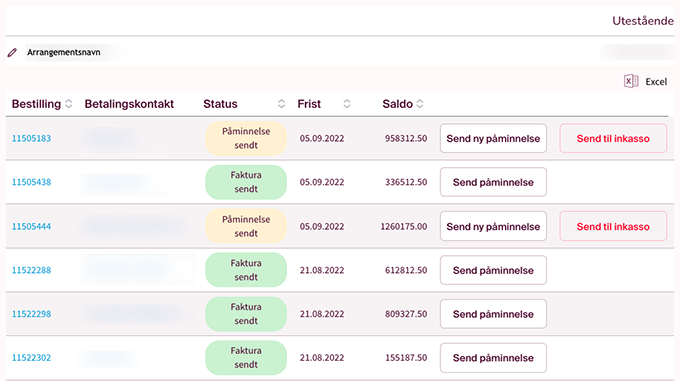
Task: Click Faktura sendt status of order 11522302
Action: tap(246, 358)
